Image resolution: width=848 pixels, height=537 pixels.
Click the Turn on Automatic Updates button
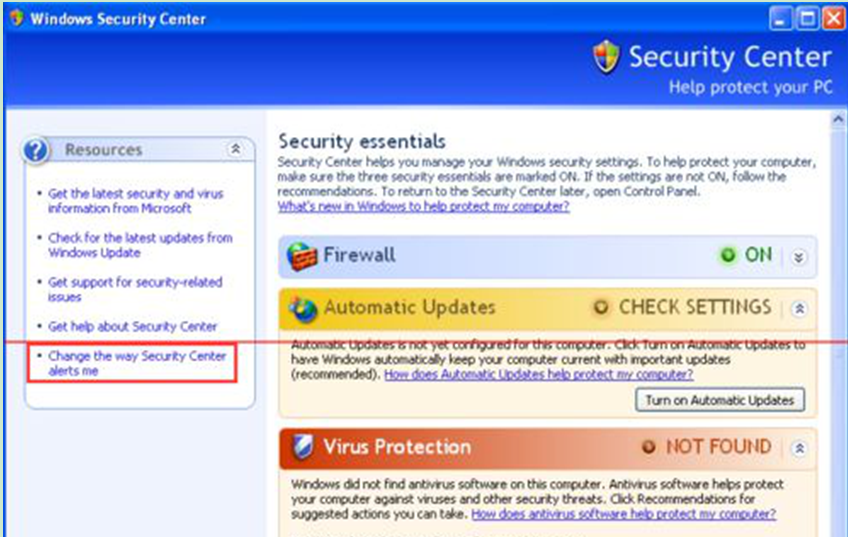tap(720, 400)
